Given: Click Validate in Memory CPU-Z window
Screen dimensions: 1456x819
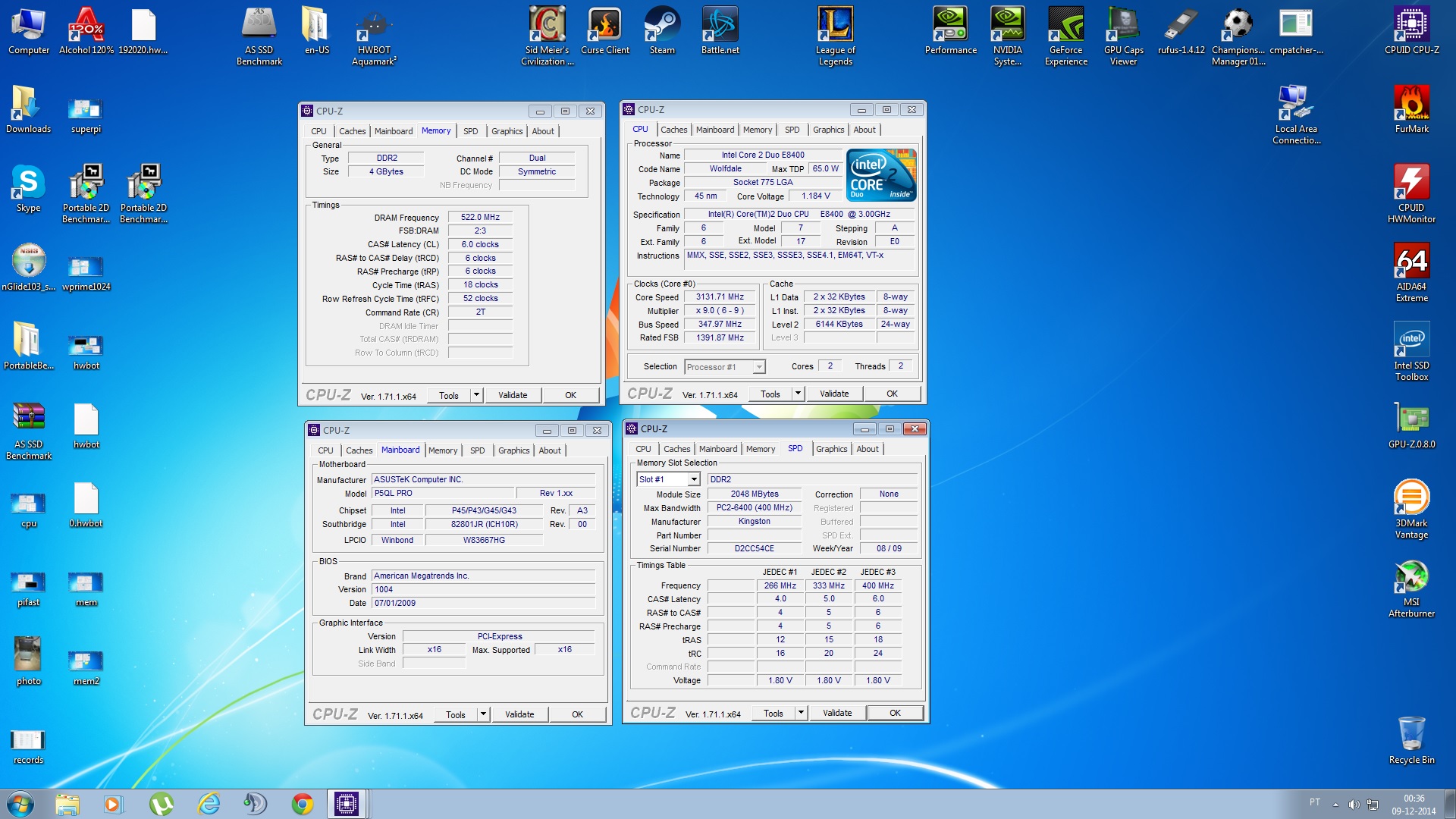Looking at the screenshot, I should pos(513,395).
